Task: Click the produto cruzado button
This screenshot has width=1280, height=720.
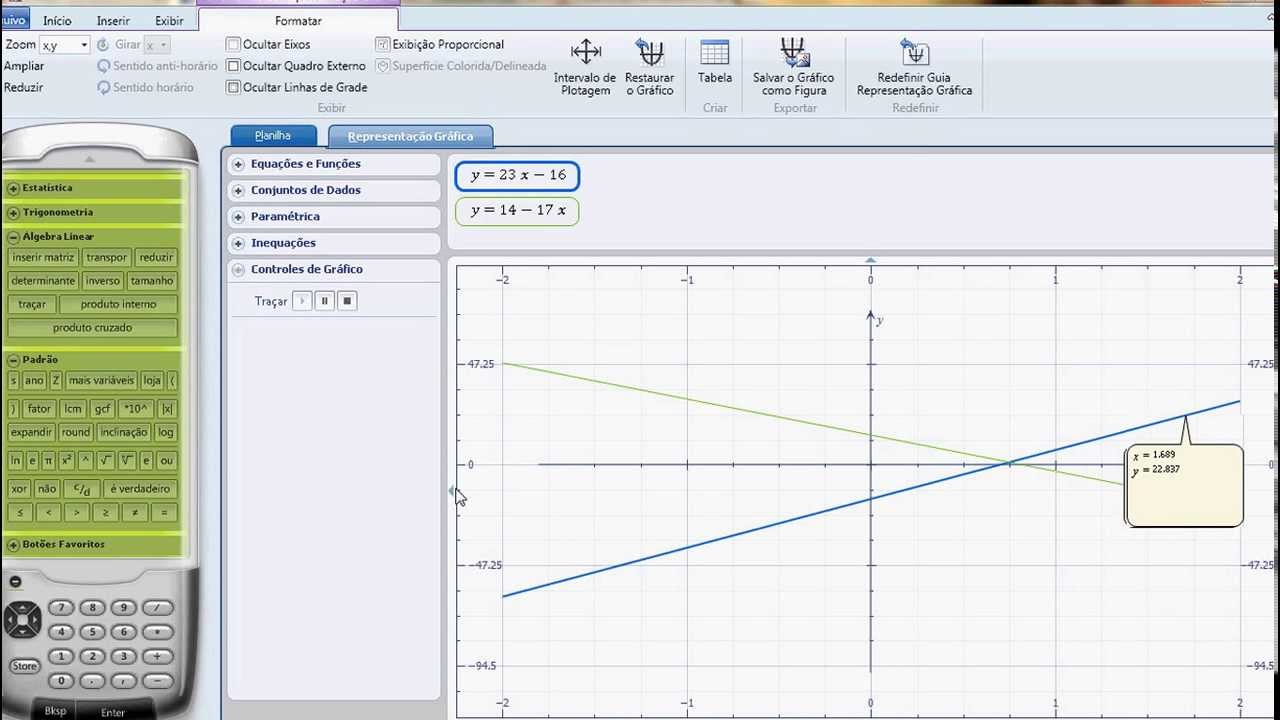Action: 92,328
